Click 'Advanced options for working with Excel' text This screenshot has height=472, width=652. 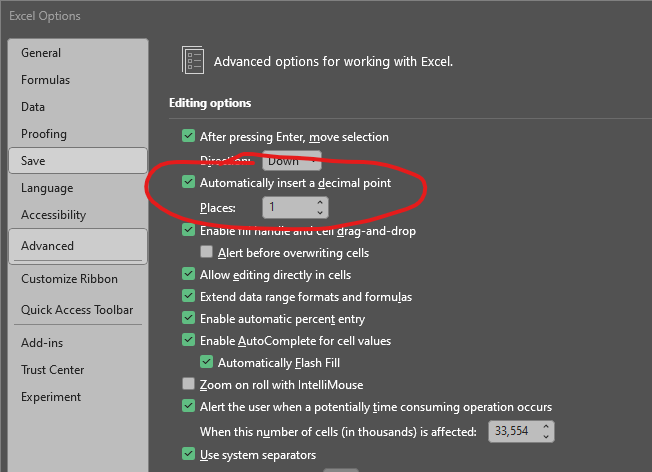click(333, 62)
